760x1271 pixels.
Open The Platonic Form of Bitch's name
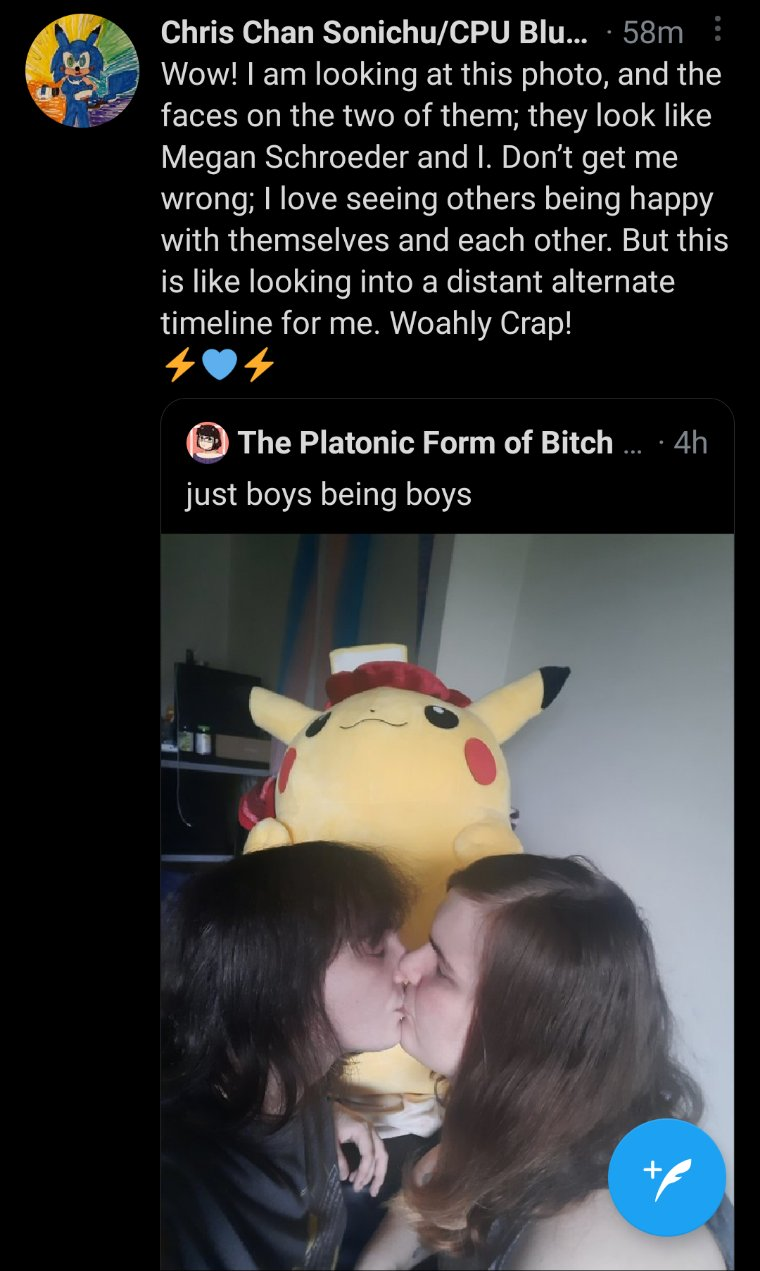point(425,442)
